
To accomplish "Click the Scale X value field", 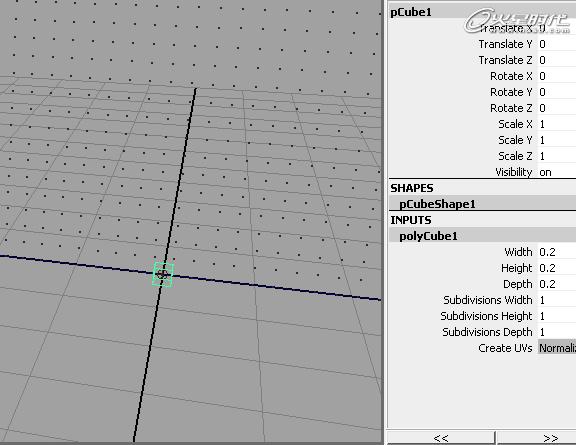I will (557, 124).
